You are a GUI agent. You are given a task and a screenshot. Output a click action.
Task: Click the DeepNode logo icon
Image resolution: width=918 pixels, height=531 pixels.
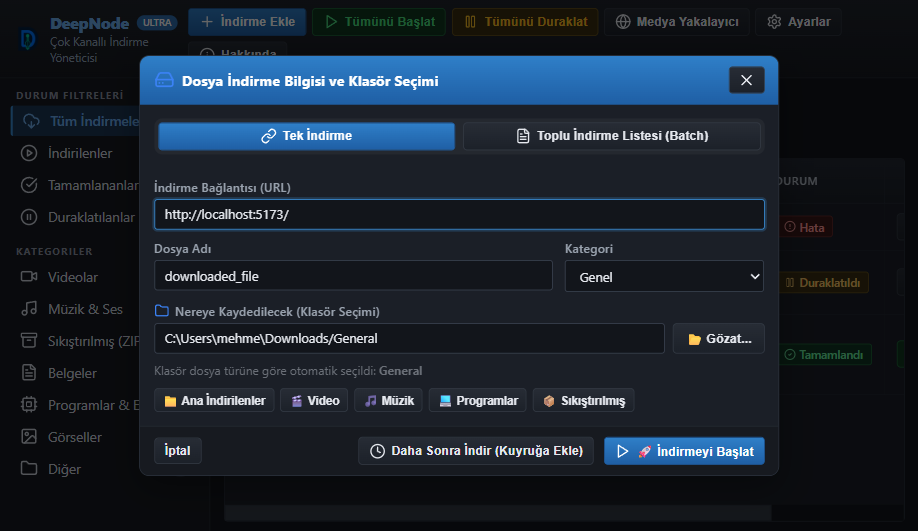click(x=28, y=40)
